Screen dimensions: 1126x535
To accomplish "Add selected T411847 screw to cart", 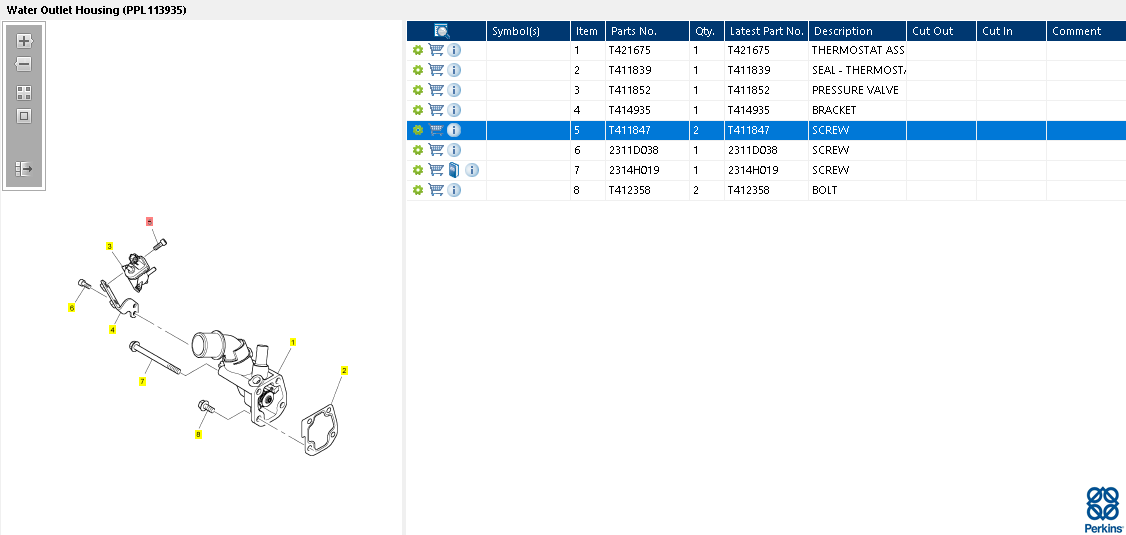I will (436, 130).
